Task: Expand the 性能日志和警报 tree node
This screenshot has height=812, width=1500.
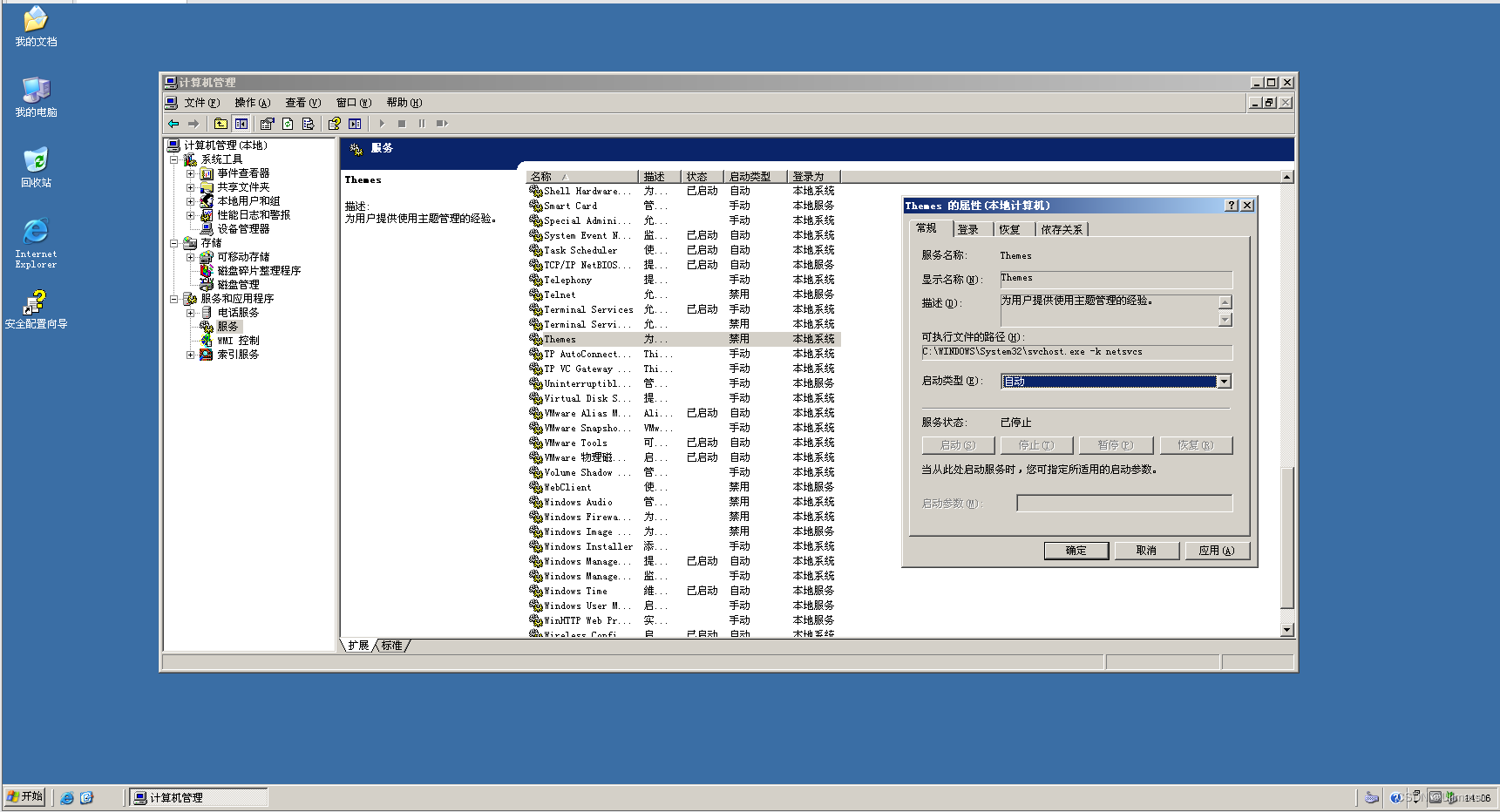Action: pos(190,215)
